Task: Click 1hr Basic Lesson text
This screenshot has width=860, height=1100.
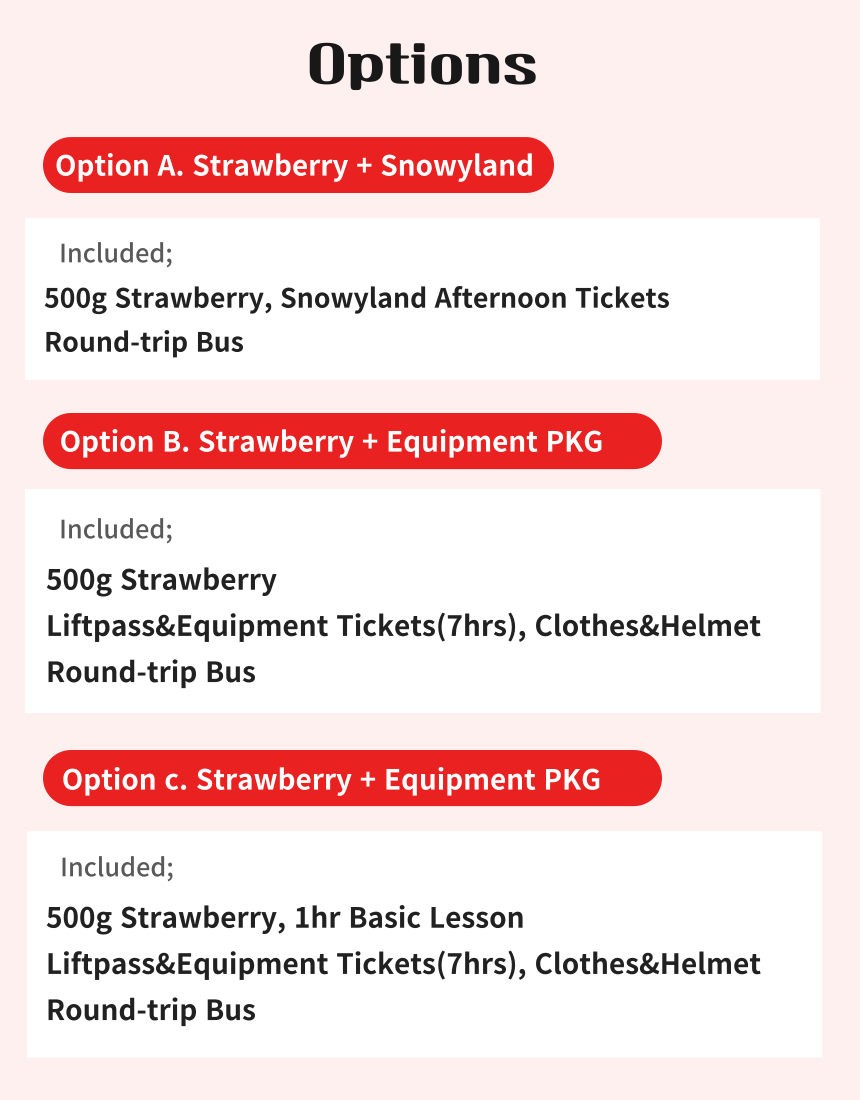Action: tap(409, 918)
